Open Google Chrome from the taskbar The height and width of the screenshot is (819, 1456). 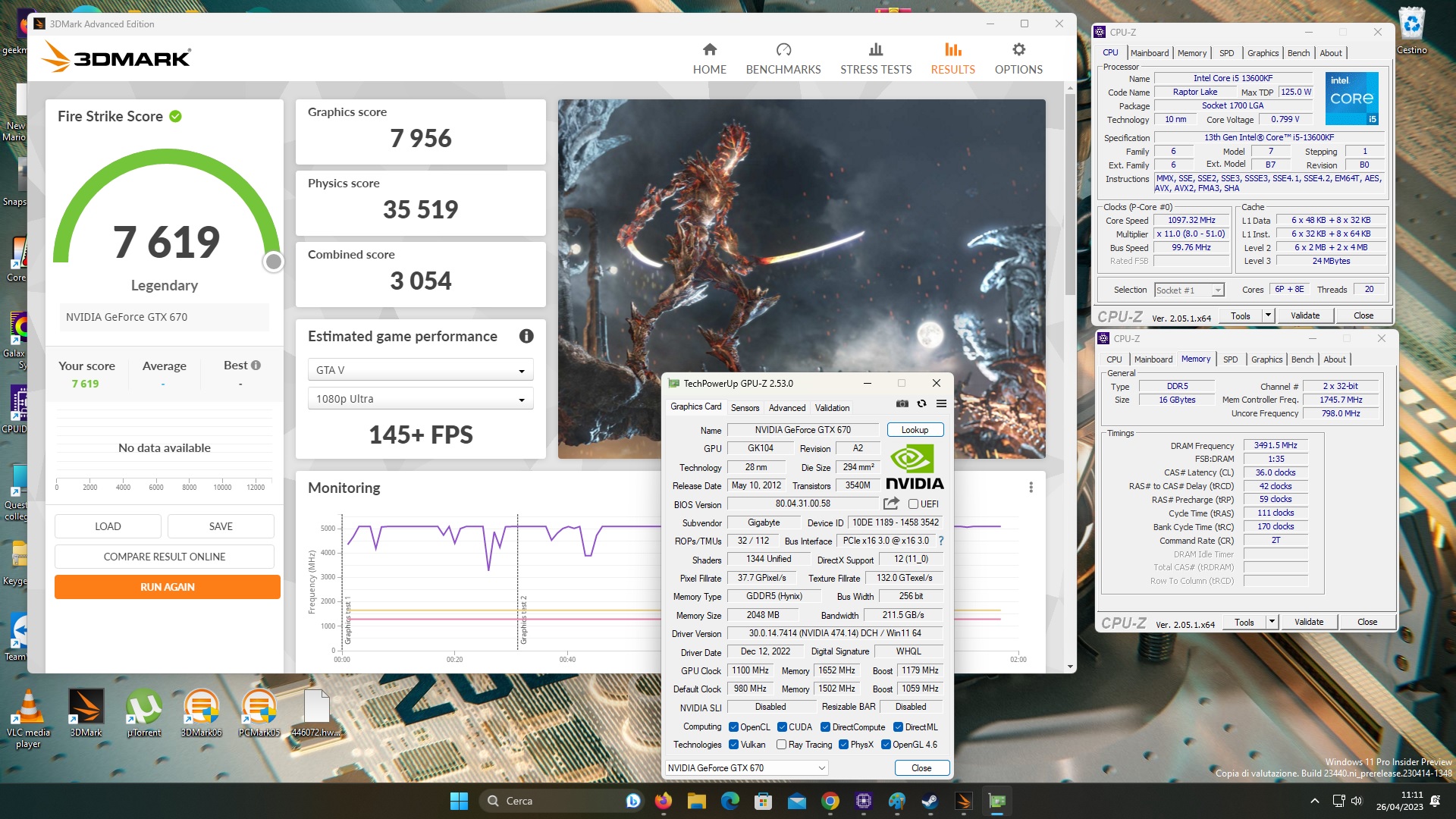pyautogui.click(x=830, y=801)
